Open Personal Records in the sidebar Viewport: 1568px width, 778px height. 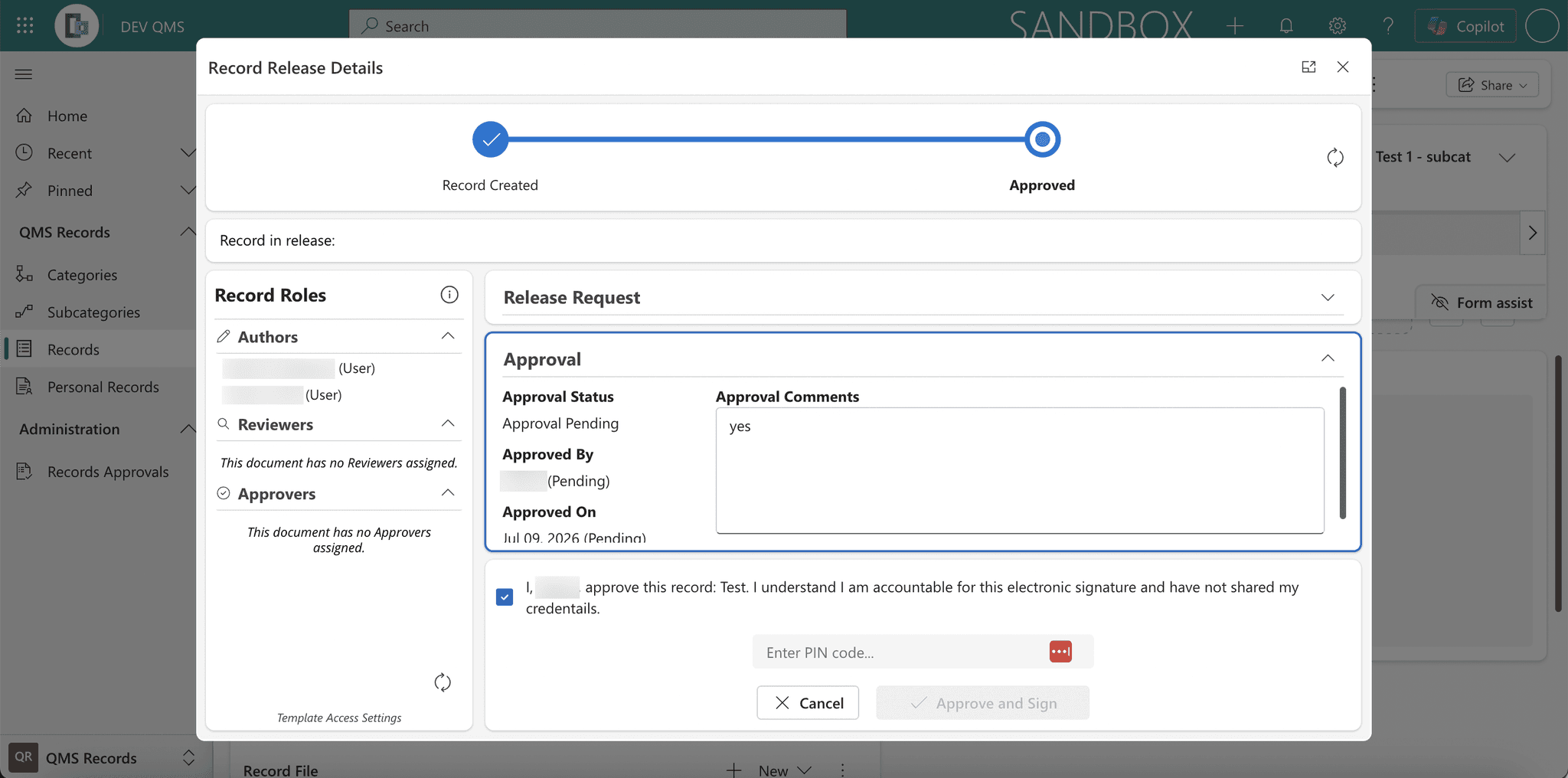coord(98,387)
